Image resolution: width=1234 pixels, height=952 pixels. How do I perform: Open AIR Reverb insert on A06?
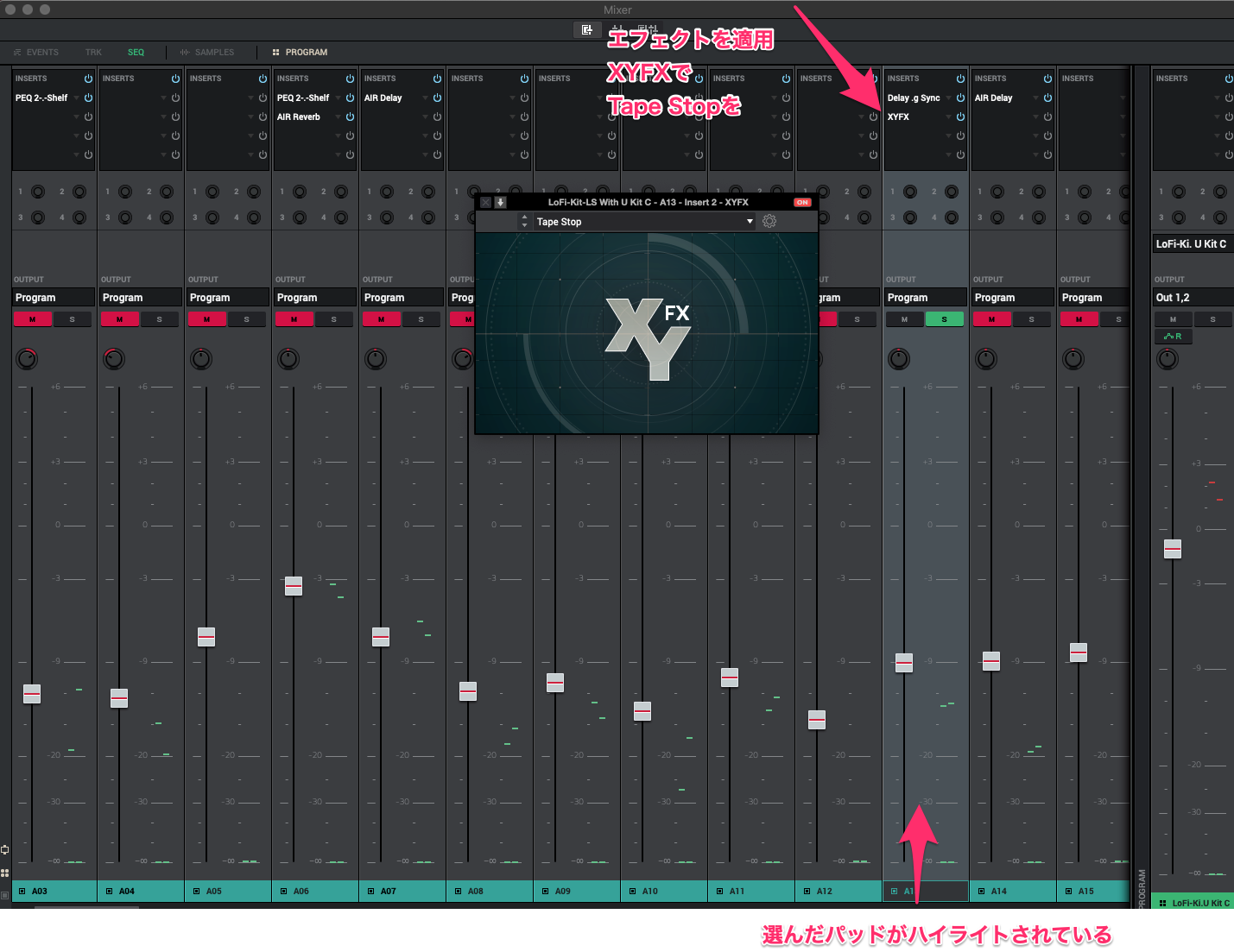point(299,117)
